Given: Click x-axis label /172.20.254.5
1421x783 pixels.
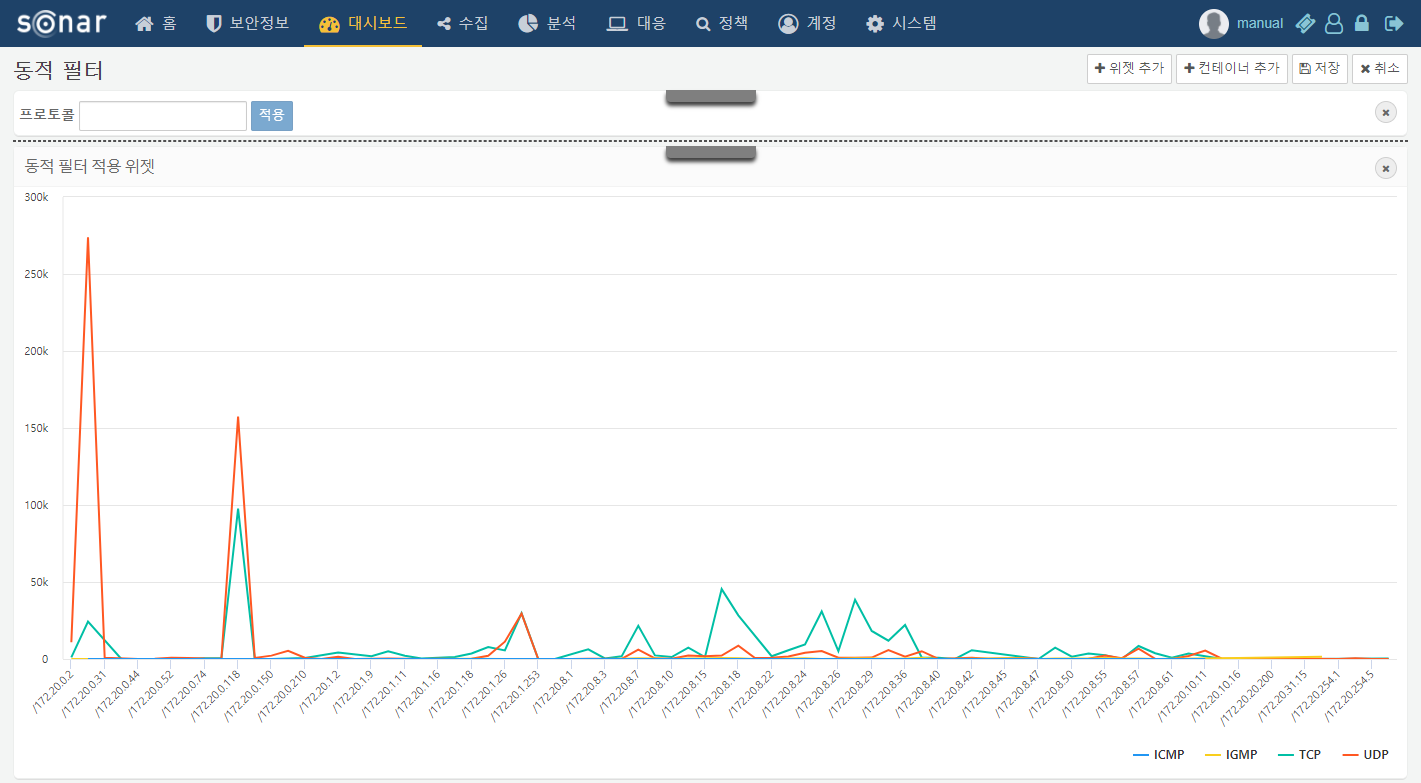Looking at the screenshot, I should 1349,694.
